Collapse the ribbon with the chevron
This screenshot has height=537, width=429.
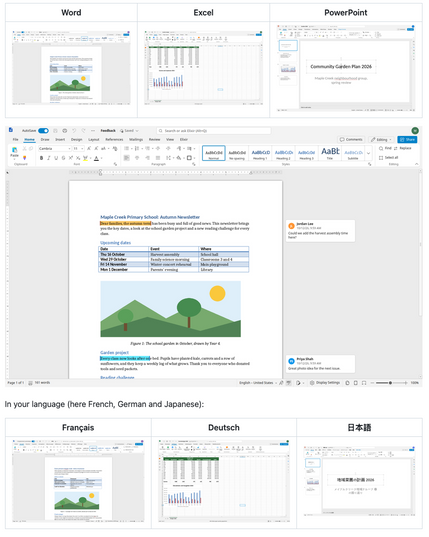pyautogui.click(x=416, y=164)
